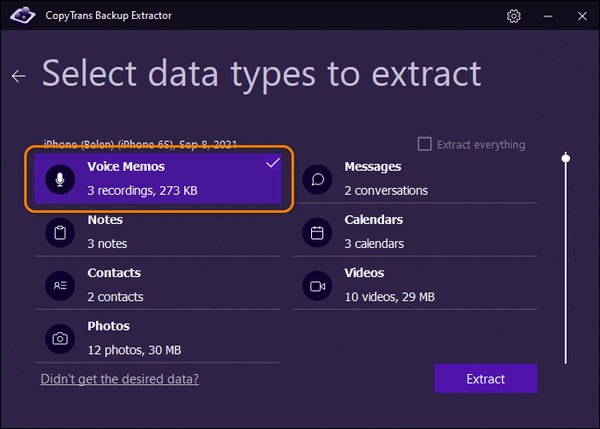Viewport: 600px width, 429px height.
Task: Click the Photos camera icon
Action: 60,339
